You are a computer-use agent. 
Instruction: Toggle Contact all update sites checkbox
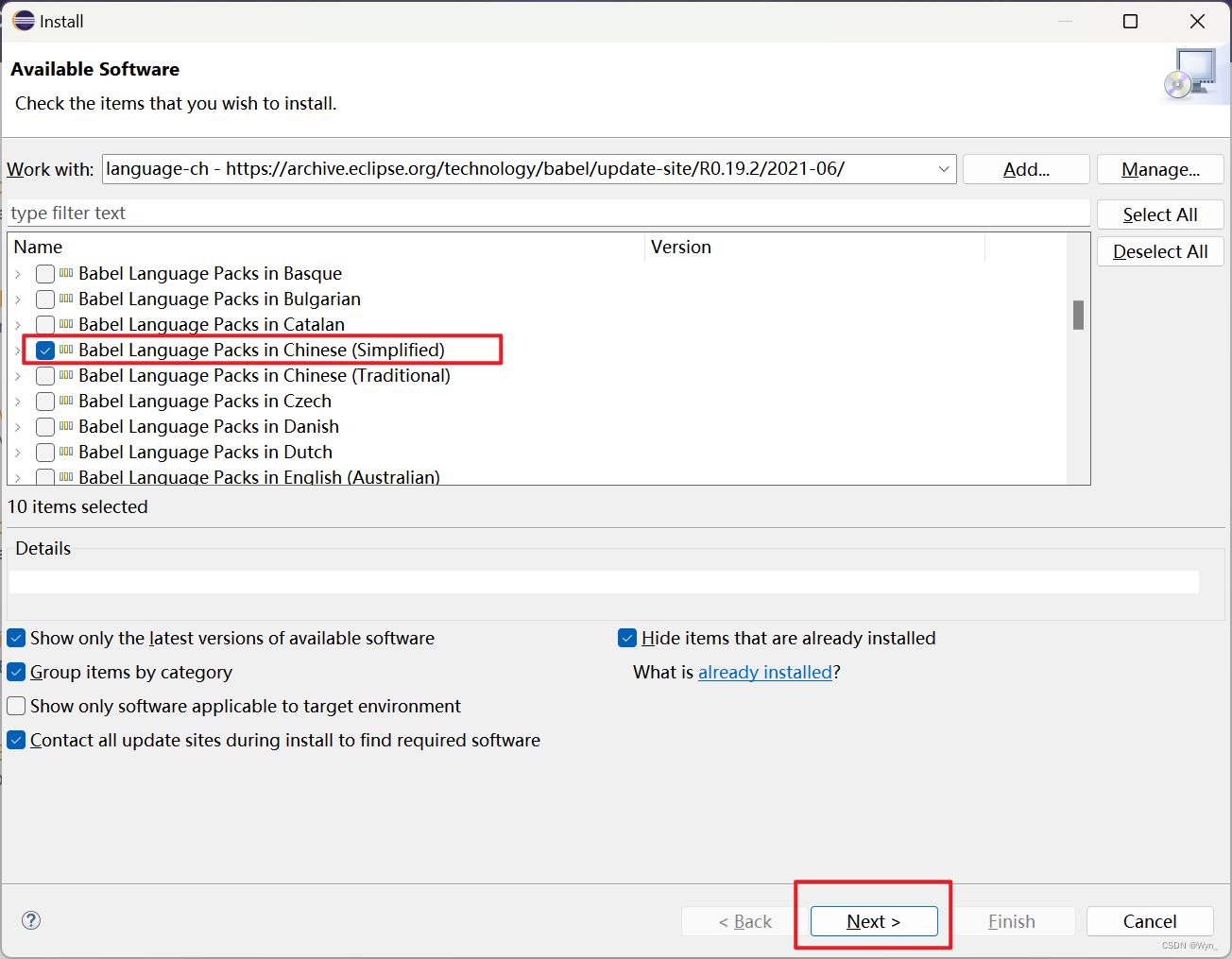(x=16, y=740)
